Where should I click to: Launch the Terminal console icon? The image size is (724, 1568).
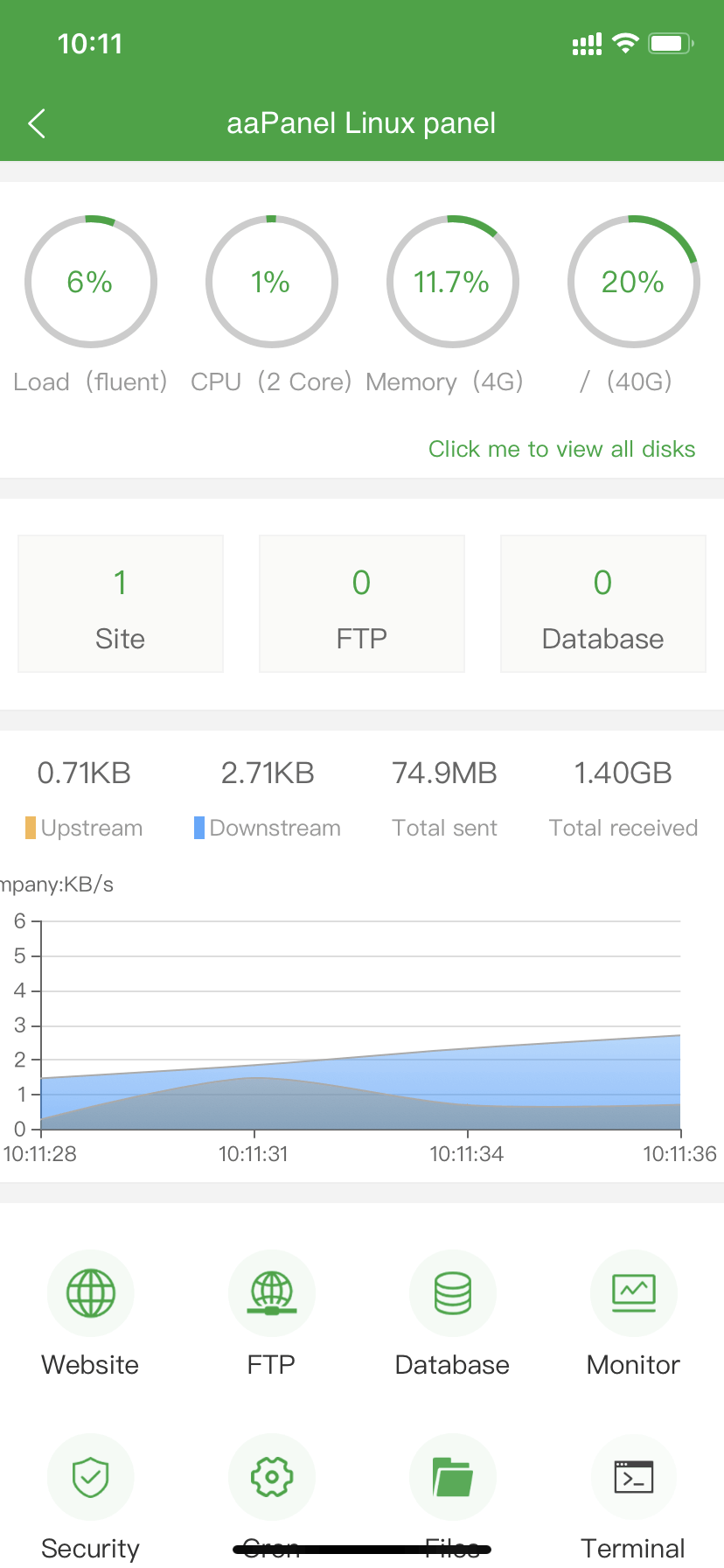coord(633,1477)
